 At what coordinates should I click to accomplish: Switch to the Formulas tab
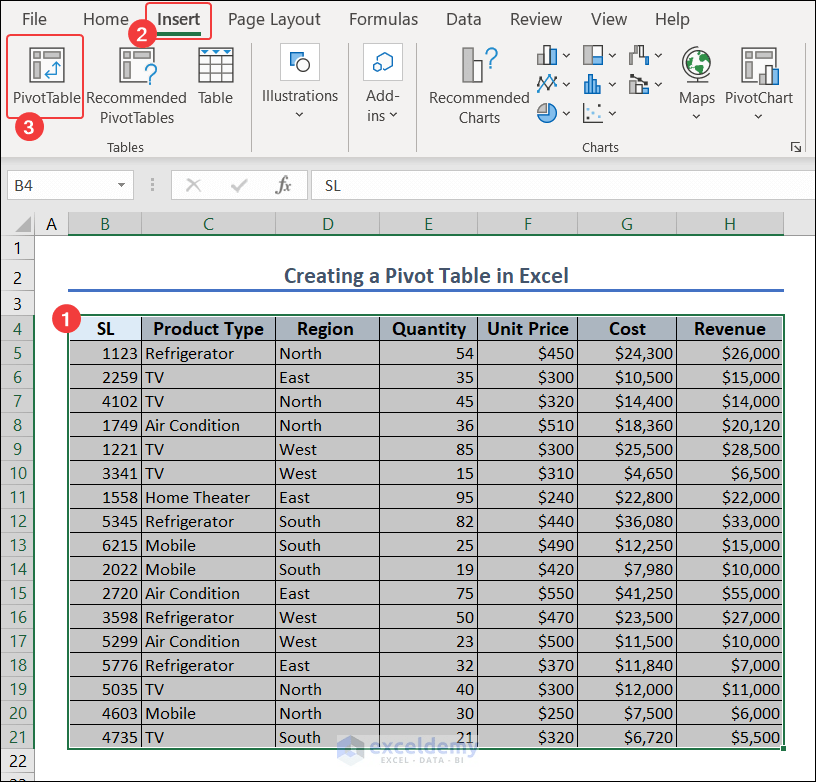click(x=384, y=19)
